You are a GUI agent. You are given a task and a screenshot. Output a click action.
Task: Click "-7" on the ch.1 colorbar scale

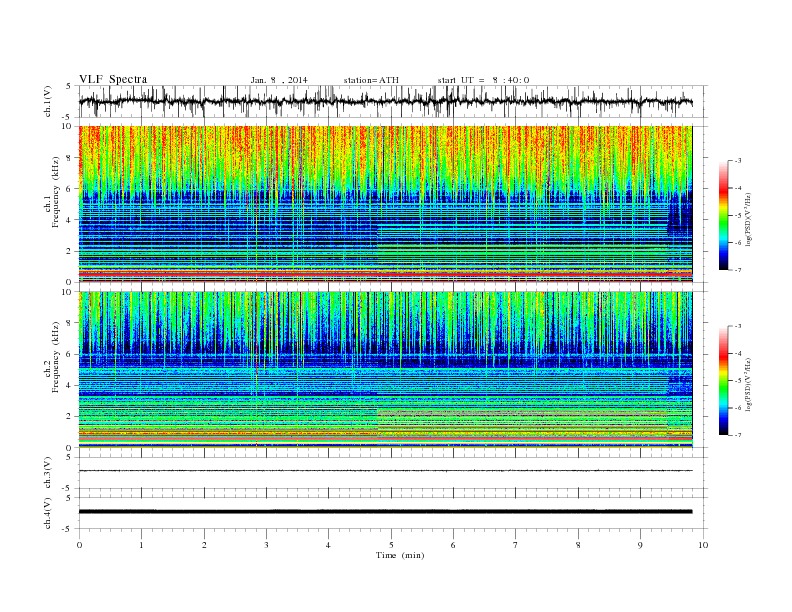click(x=738, y=270)
